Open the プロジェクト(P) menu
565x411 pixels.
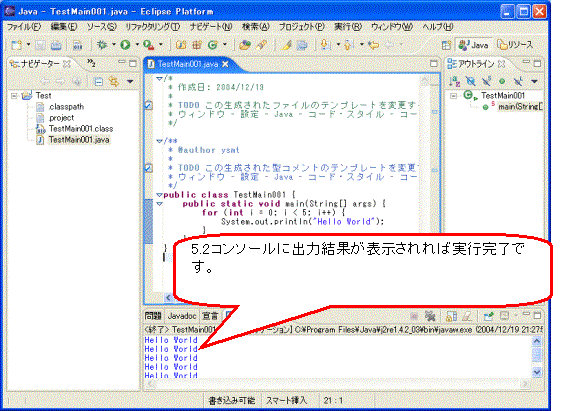coord(302,27)
